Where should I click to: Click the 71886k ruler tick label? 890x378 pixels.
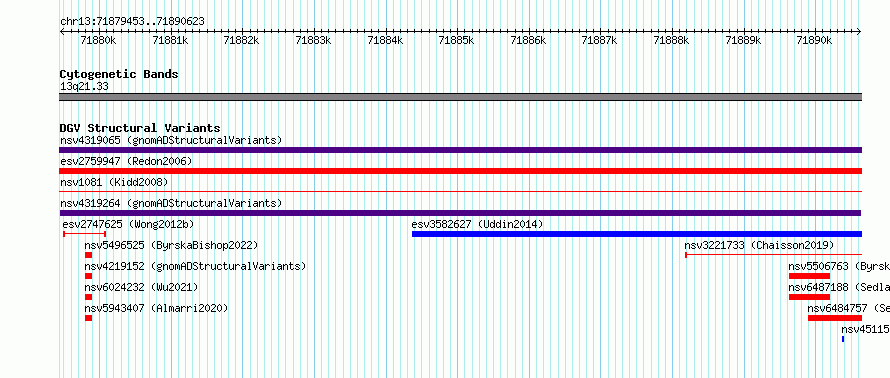coord(528,40)
